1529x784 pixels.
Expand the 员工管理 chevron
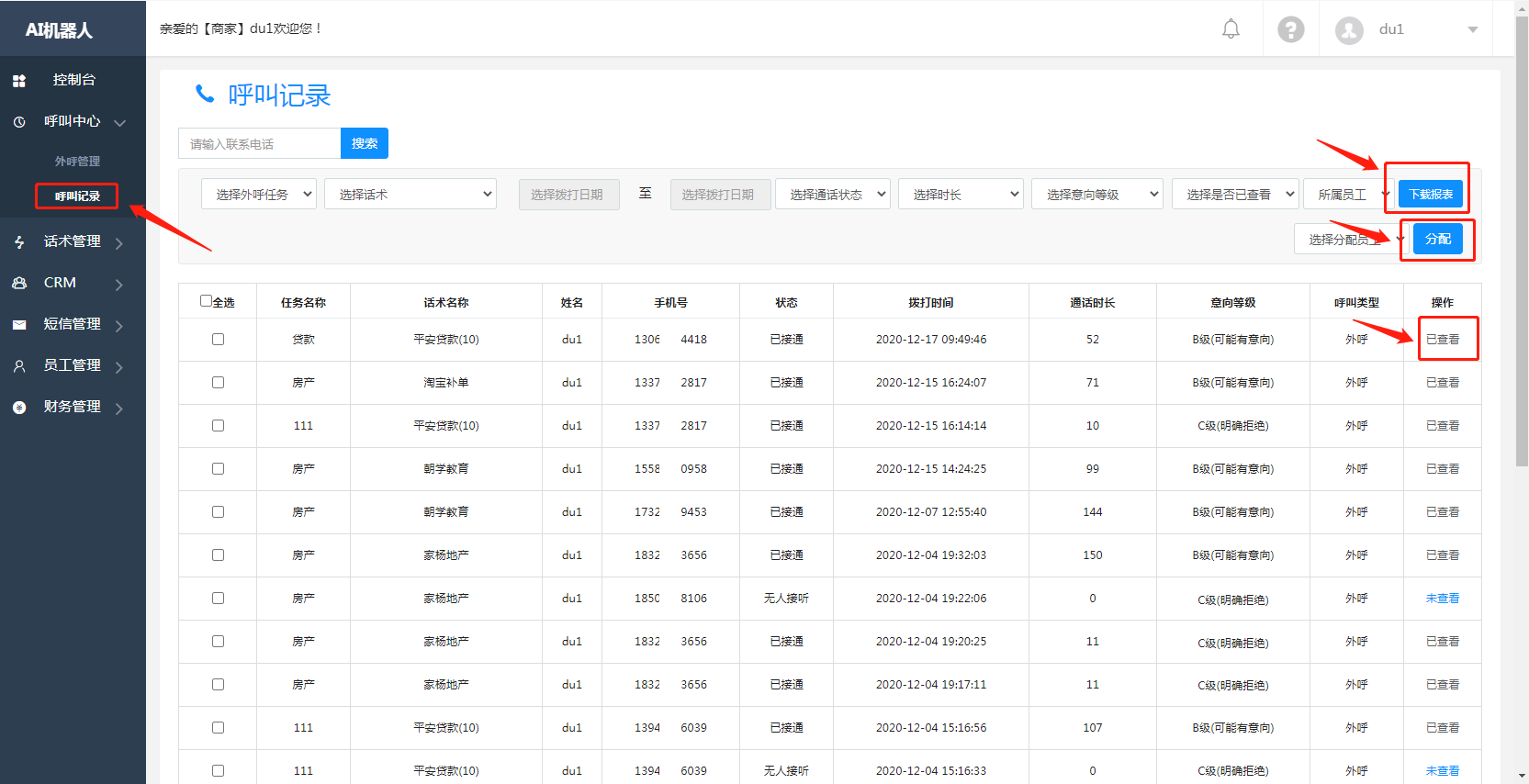tap(119, 367)
